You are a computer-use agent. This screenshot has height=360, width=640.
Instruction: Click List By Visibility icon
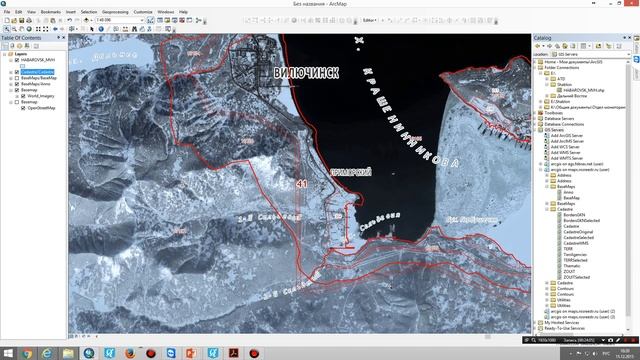19,46
